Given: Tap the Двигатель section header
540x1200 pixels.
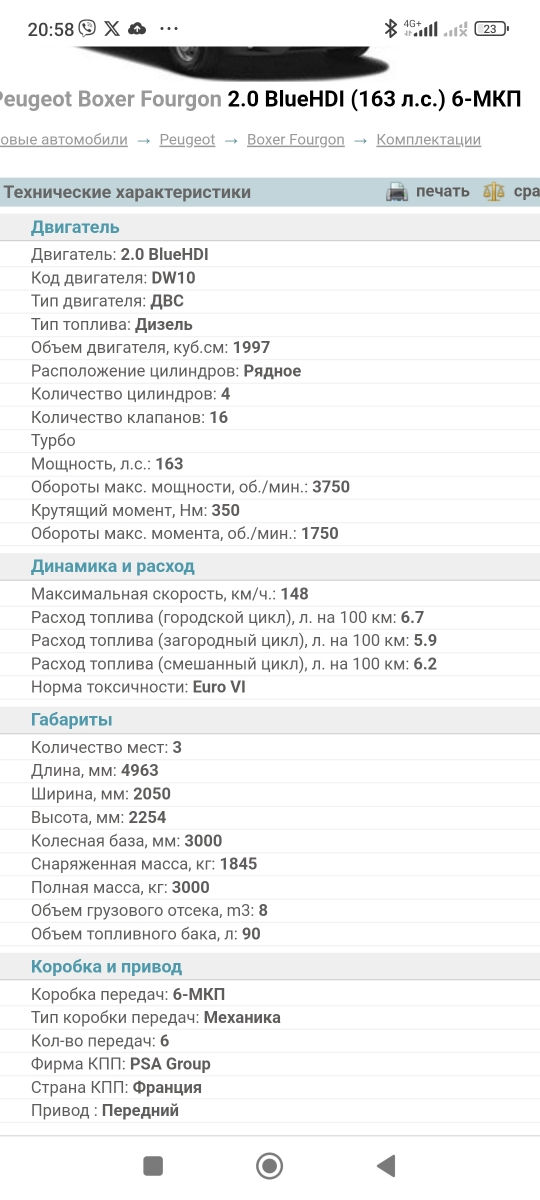Looking at the screenshot, I should pyautogui.click(x=75, y=227).
